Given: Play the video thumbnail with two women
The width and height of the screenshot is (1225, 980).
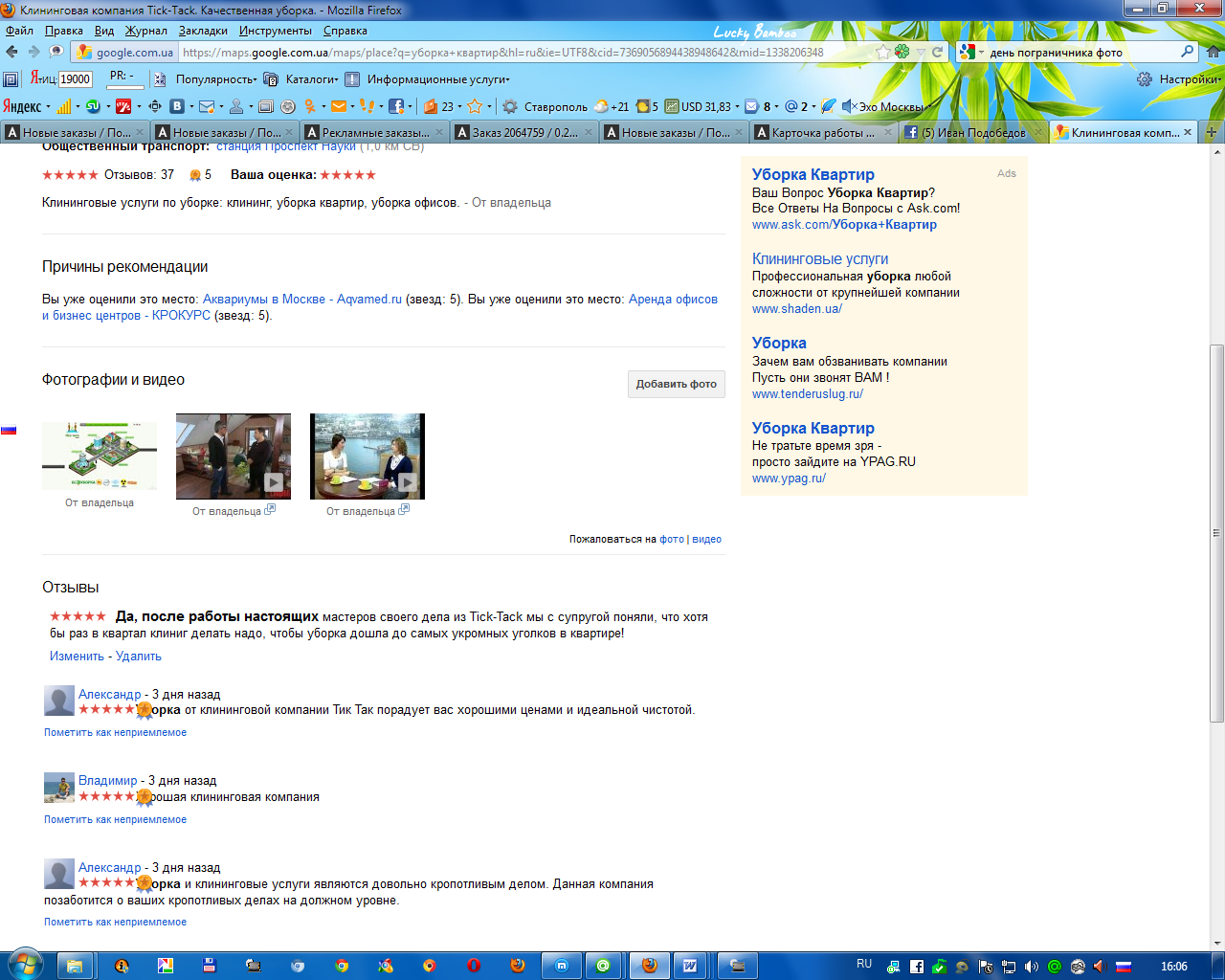Looking at the screenshot, I should click(x=367, y=457).
